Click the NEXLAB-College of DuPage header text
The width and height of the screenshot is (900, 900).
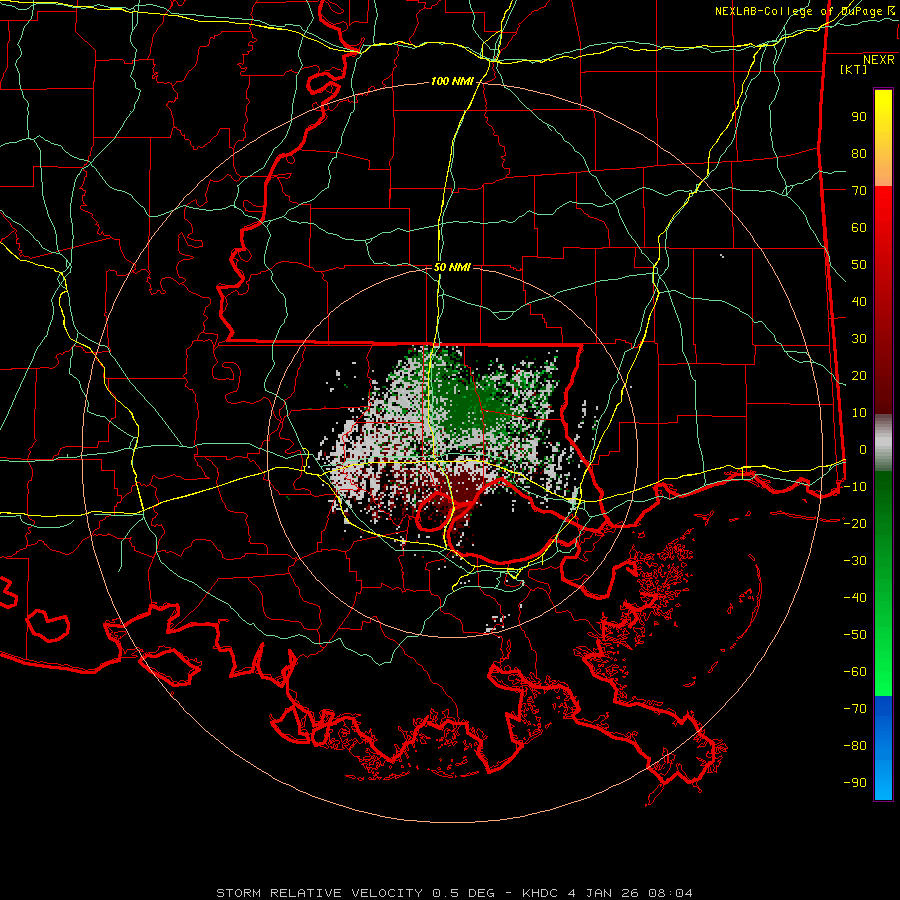[798, 11]
